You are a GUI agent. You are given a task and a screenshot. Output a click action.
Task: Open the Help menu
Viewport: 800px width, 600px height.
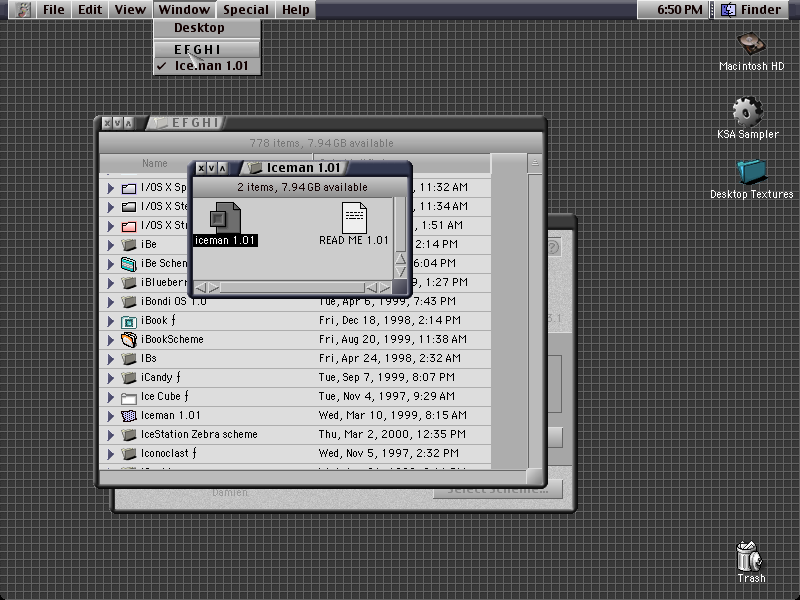point(295,10)
